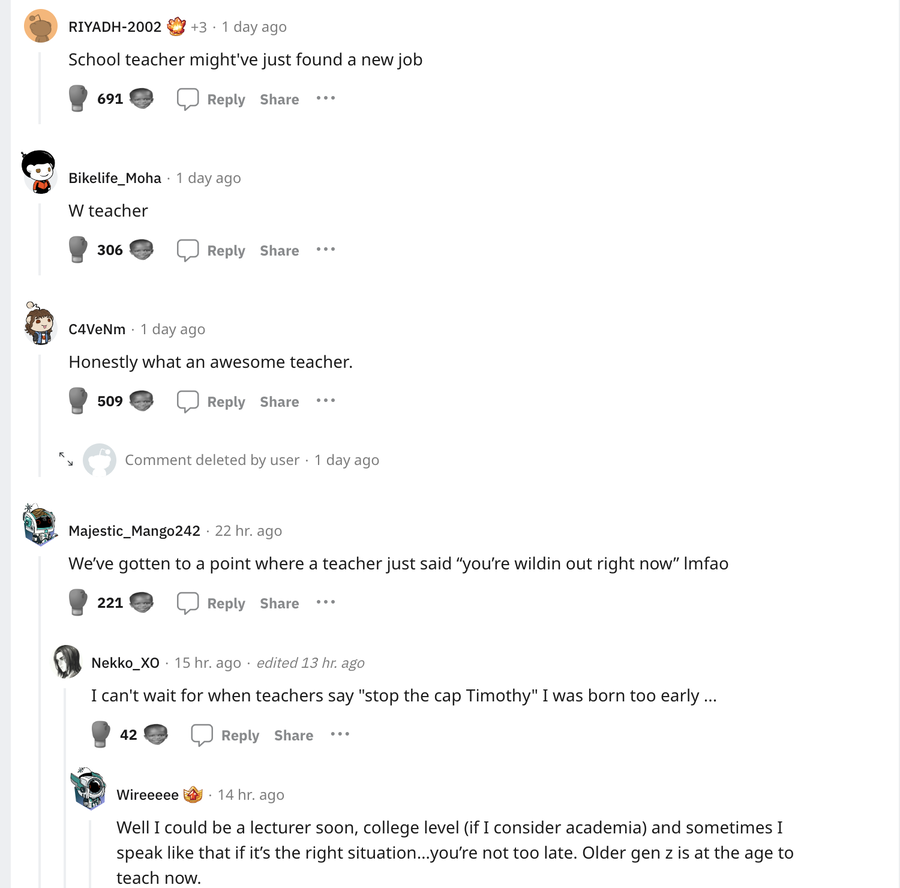Share Nekko_XO's comment

[293, 735]
